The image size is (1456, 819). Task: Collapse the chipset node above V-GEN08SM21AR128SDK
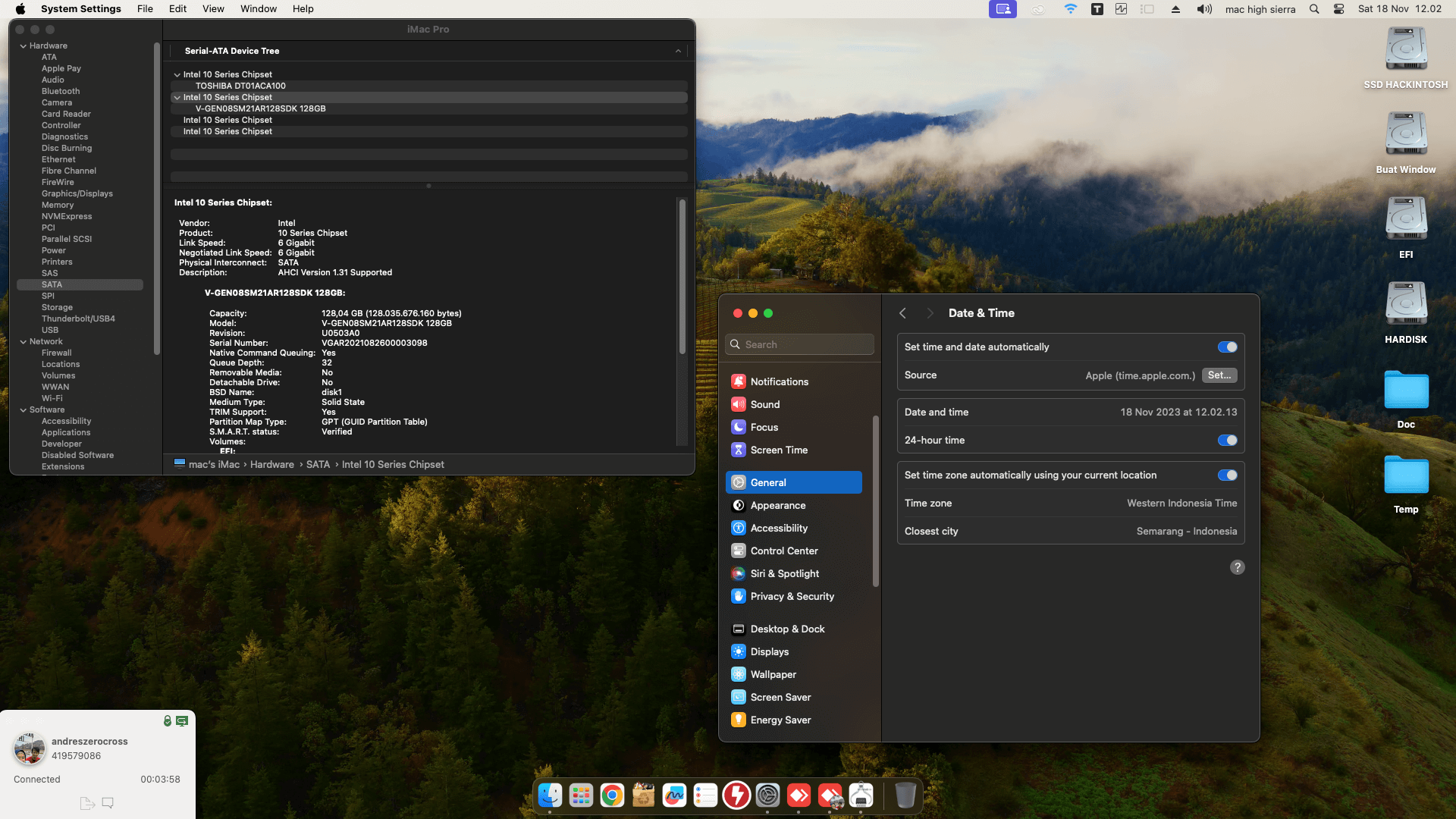pyautogui.click(x=177, y=98)
